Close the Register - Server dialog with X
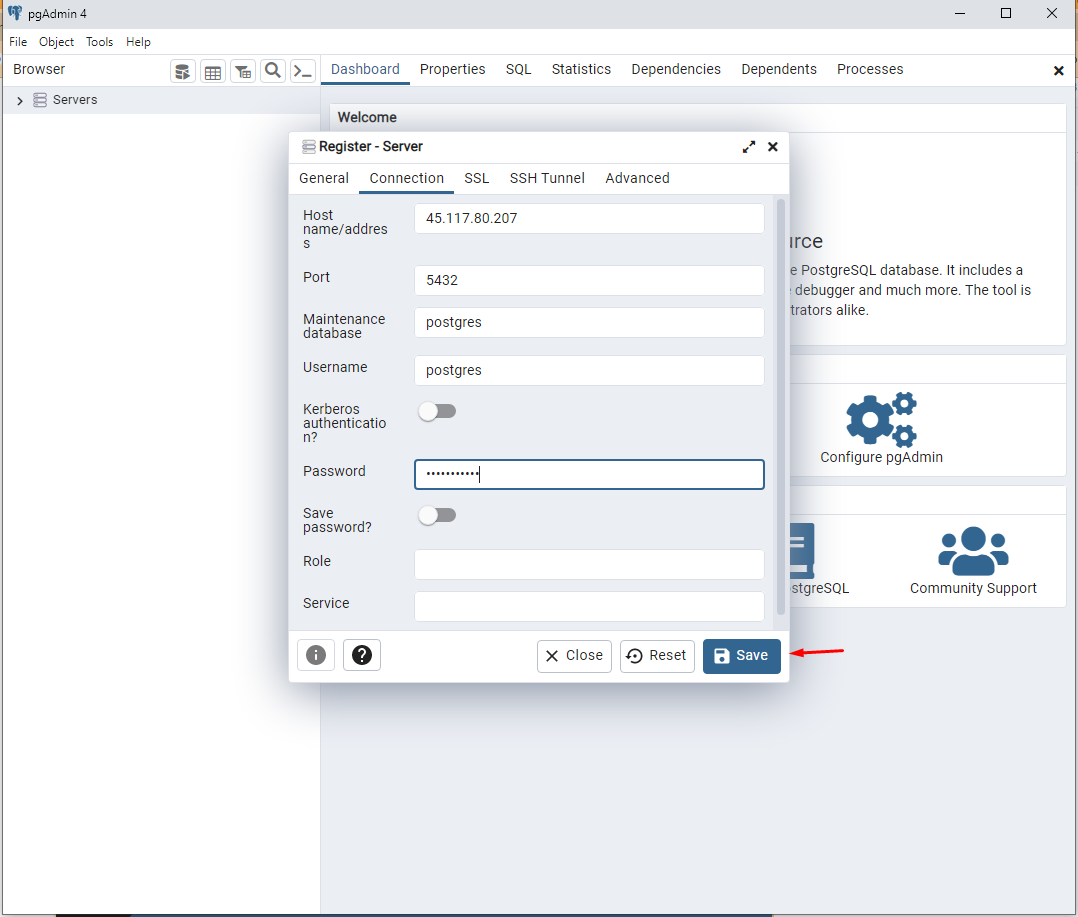1078x917 pixels. 773,147
